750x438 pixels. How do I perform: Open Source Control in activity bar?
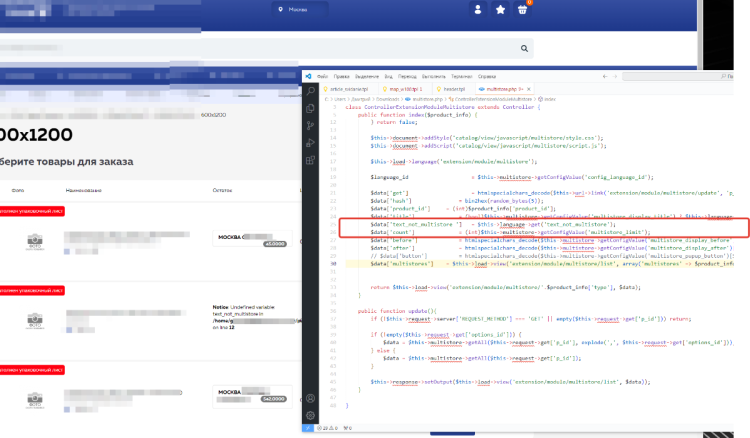[x=311, y=124]
